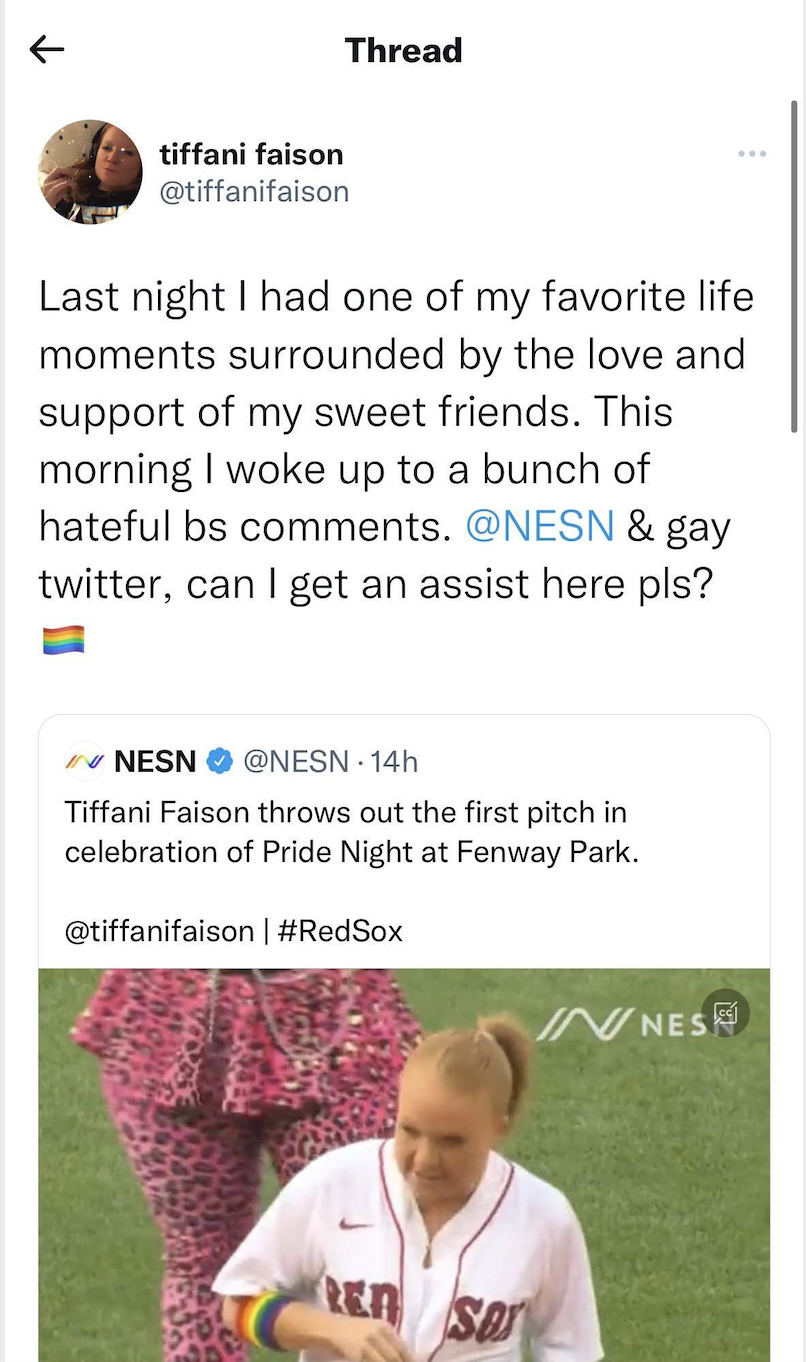Toggle closed captions on the video
The width and height of the screenshot is (806, 1362).
725,1013
